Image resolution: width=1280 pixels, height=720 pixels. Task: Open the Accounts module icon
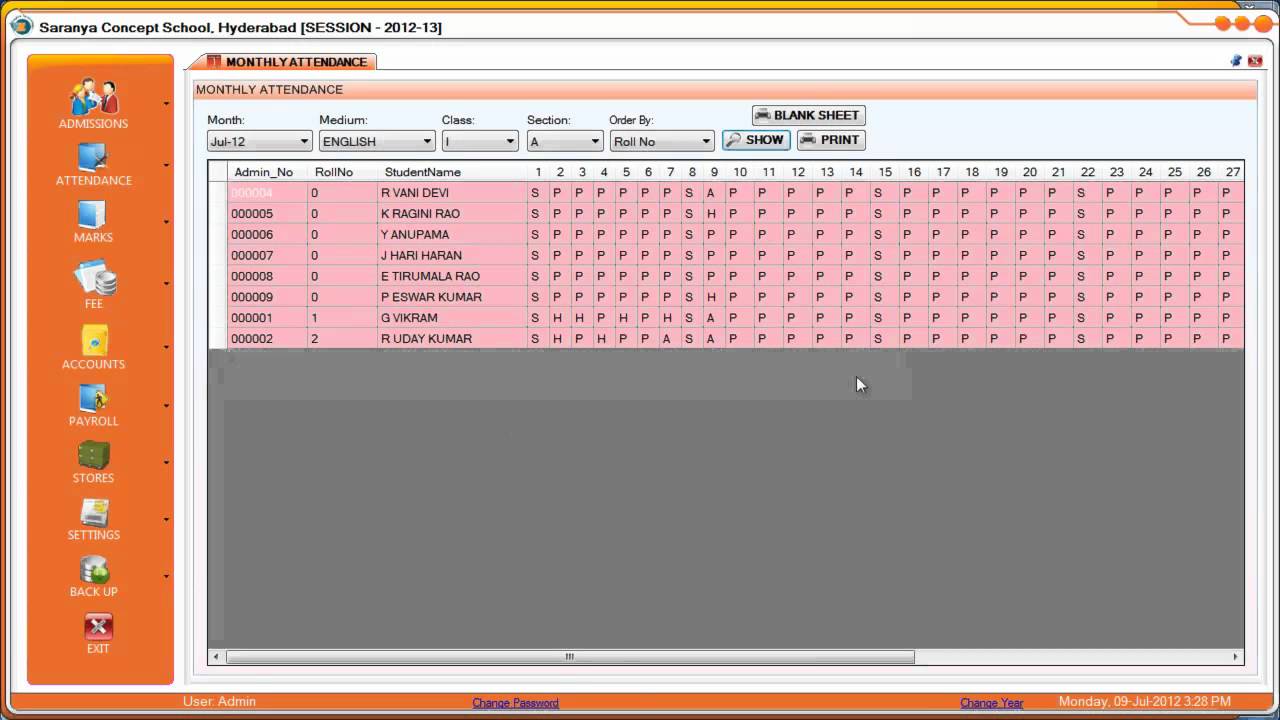[x=94, y=339]
